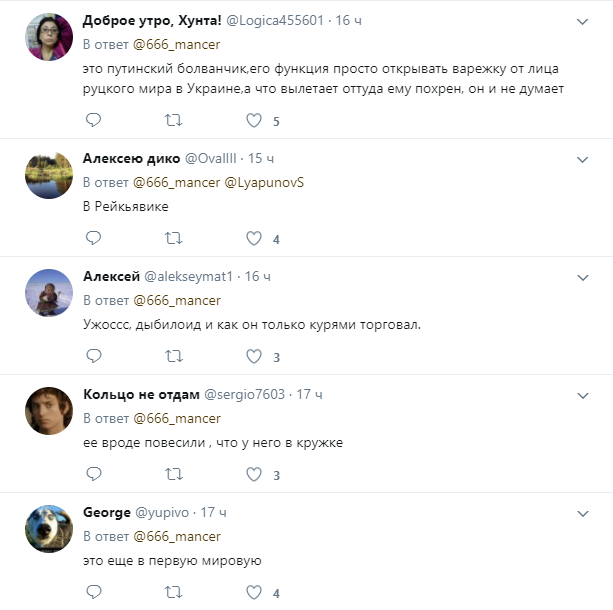
Task: Retweet the В Рейкьявике tweet
Action: tap(173, 238)
